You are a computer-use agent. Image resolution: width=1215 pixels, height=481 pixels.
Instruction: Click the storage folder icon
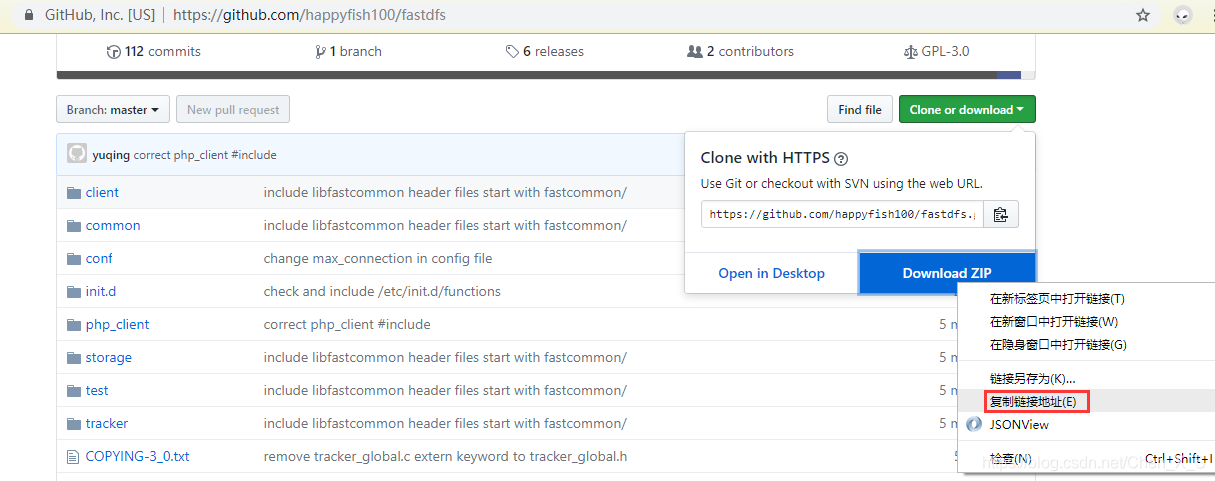coord(73,358)
